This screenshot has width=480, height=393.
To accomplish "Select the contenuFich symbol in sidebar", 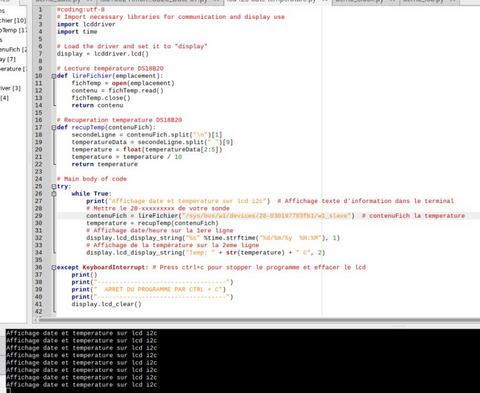I will [13, 49].
